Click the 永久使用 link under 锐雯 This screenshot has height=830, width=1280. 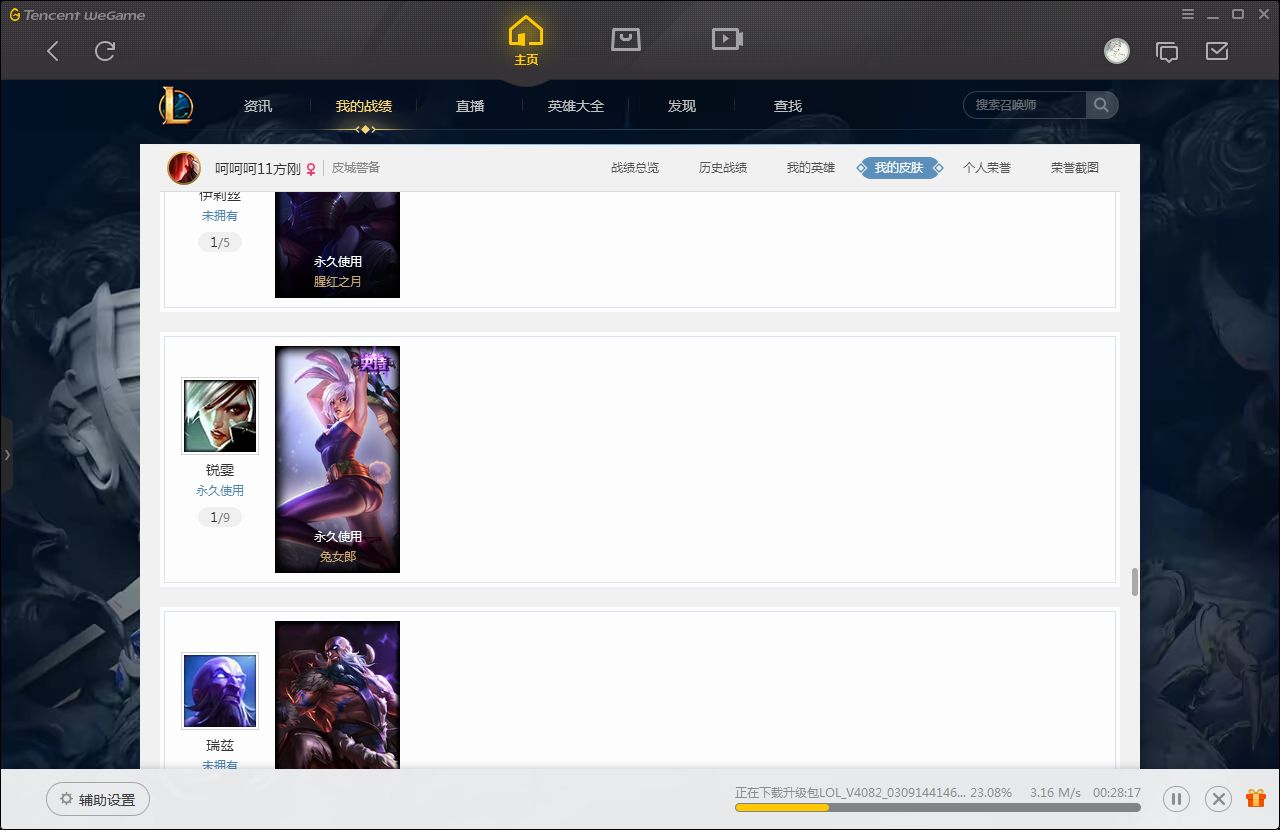[x=220, y=491]
